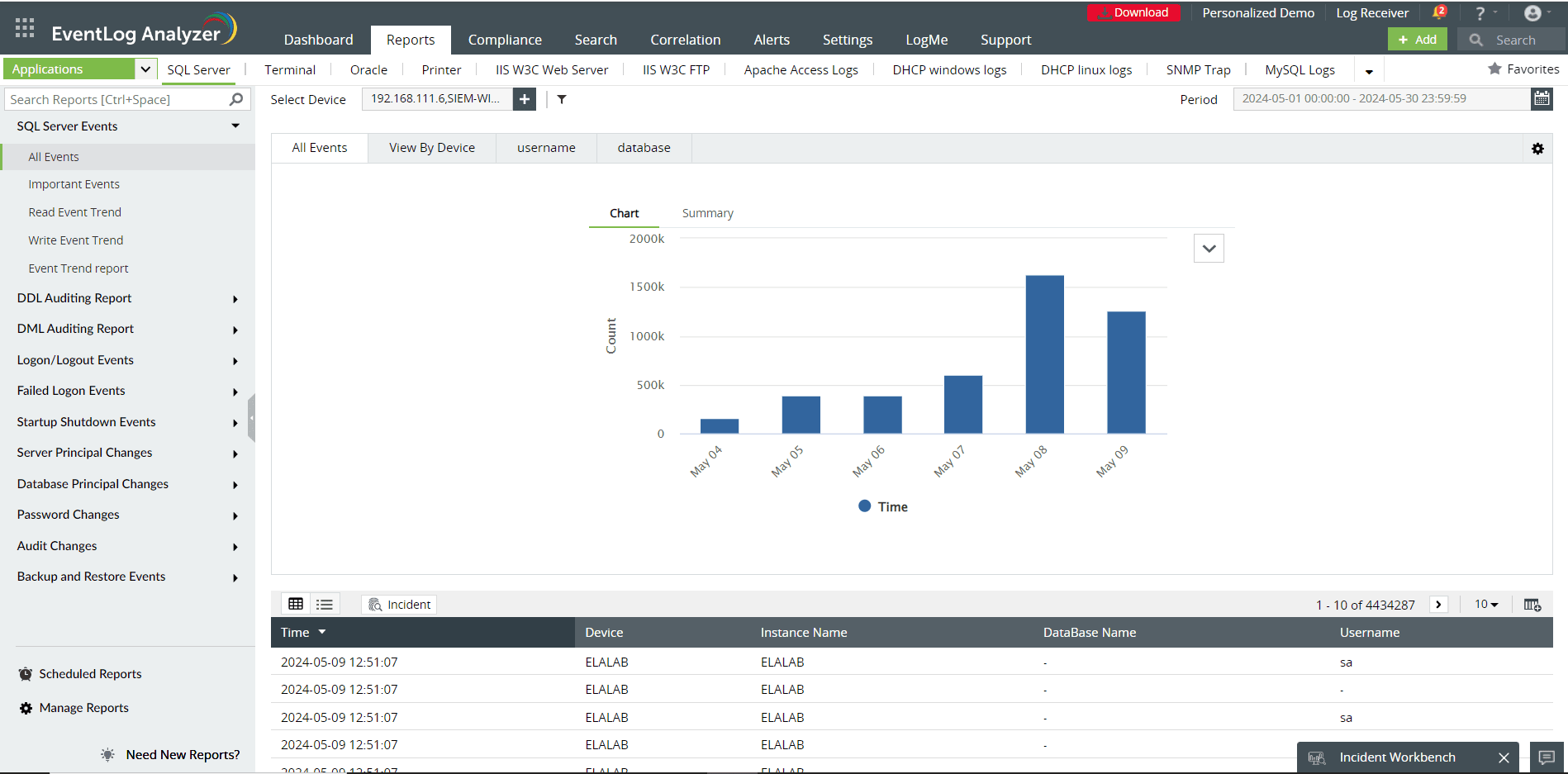Open the notifications bell icon
The height and width of the screenshot is (774, 1568).
point(1439,12)
